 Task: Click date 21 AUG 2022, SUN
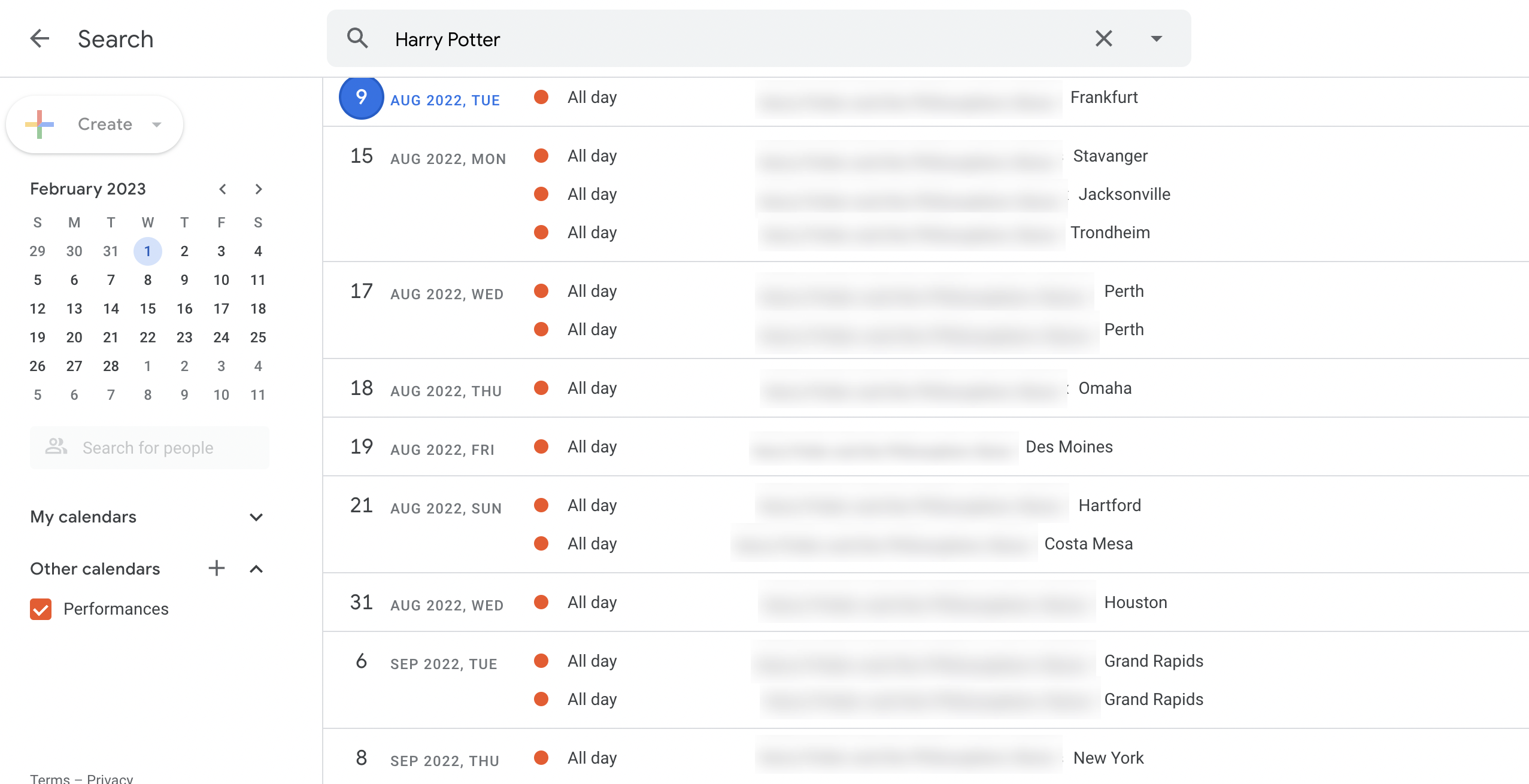click(426, 506)
